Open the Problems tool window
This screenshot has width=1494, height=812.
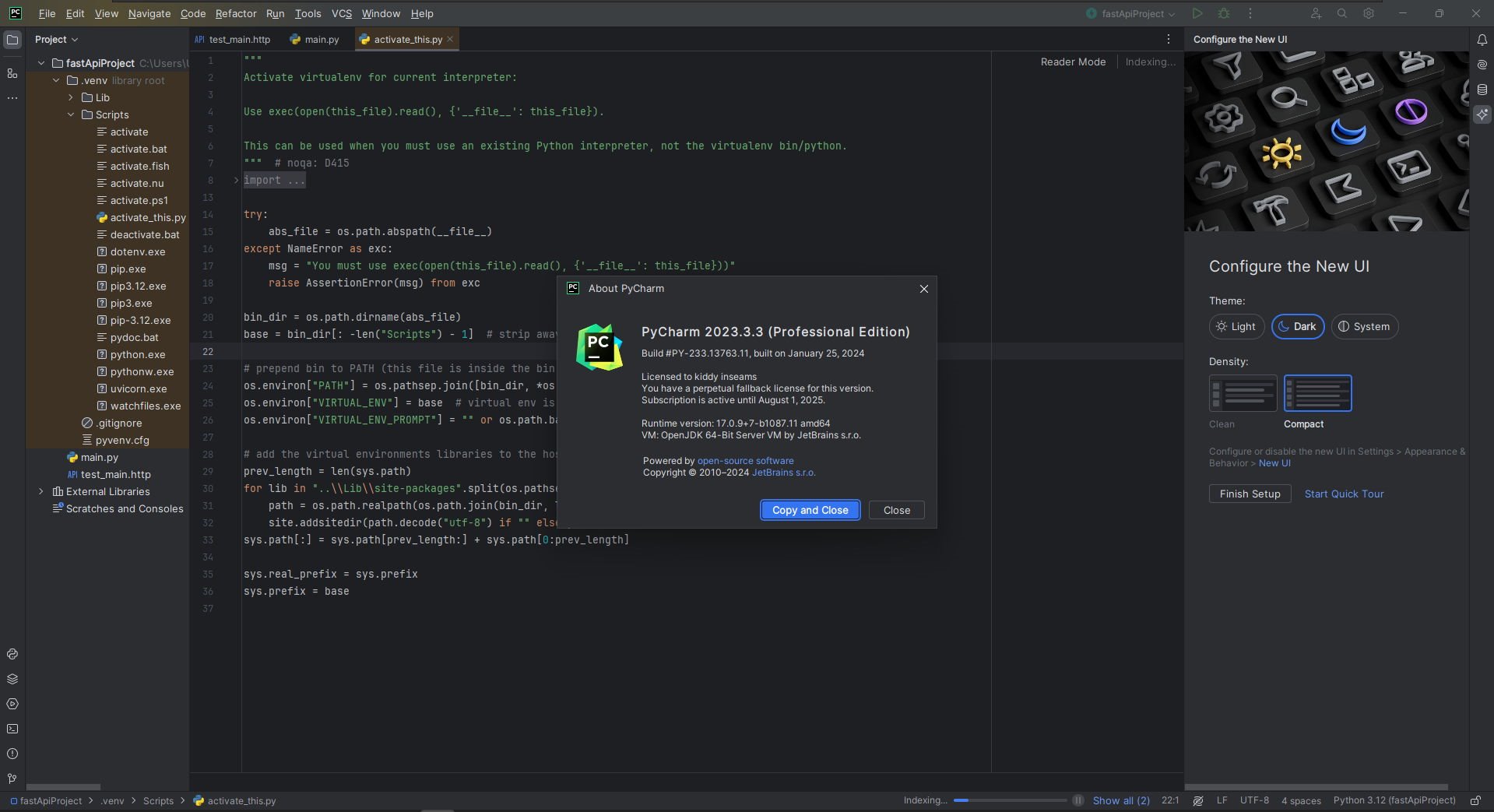(12, 754)
